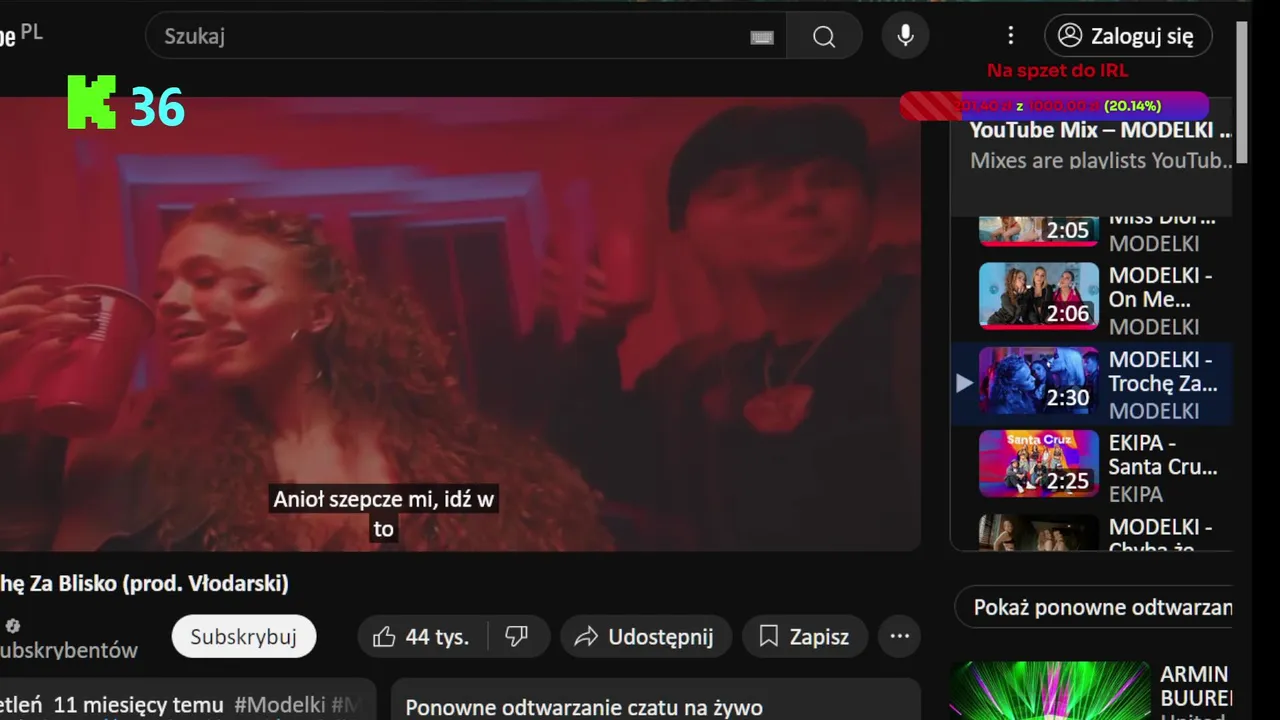Click the search magnifier button
Screen dimensions: 1280x720
[824, 36]
